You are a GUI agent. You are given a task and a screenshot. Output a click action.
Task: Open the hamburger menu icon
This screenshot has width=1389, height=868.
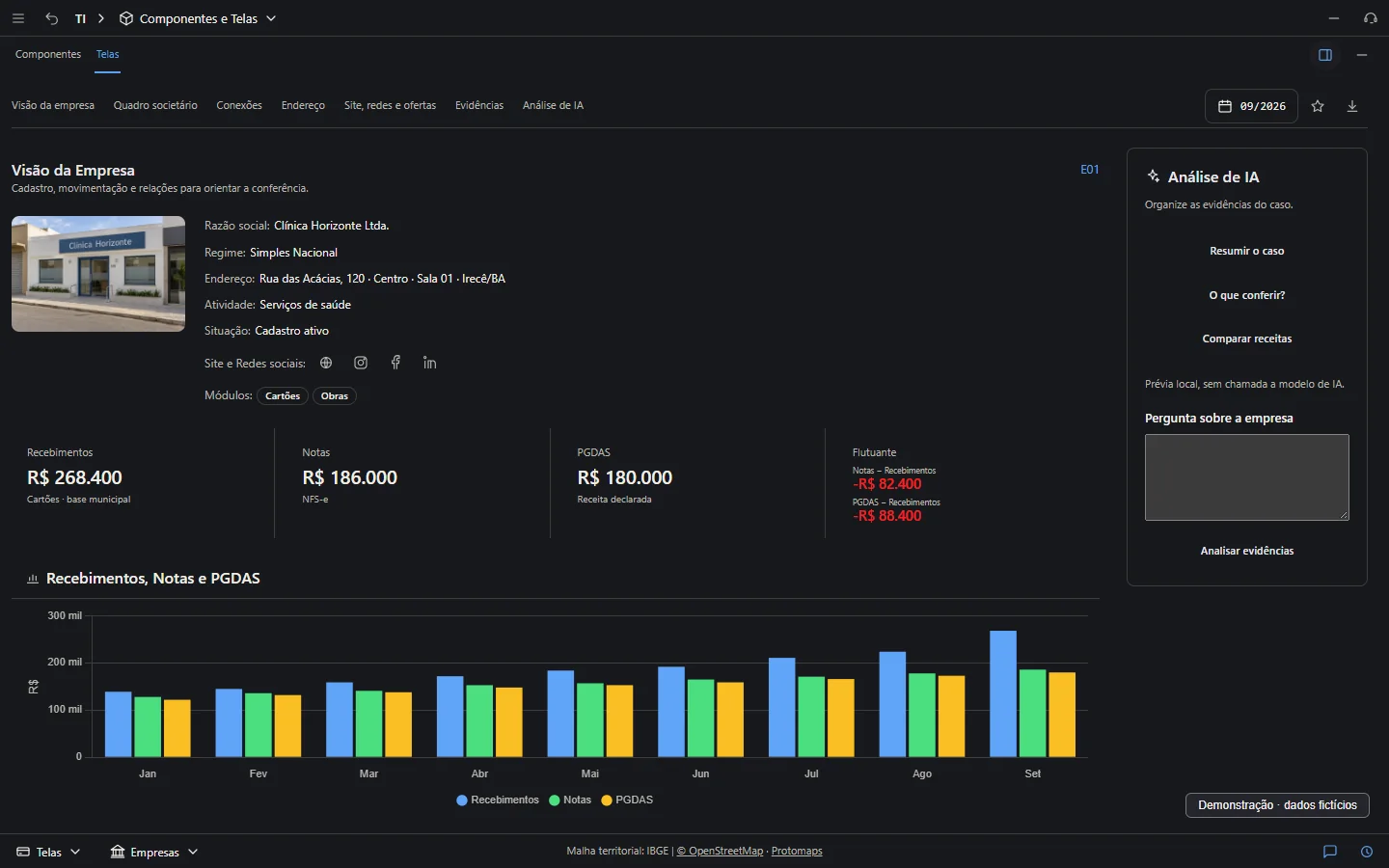point(18,18)
